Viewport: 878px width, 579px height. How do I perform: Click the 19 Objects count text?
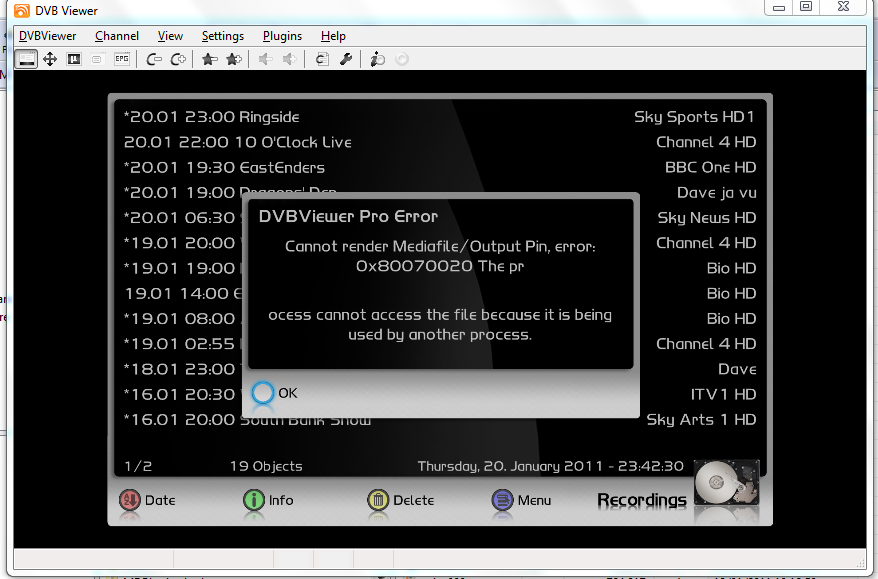click(x=266, y=466)
